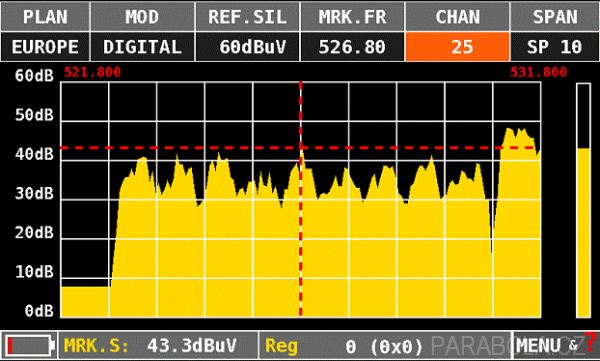Click the 531.800 stop frequency label

click(538, 72)
